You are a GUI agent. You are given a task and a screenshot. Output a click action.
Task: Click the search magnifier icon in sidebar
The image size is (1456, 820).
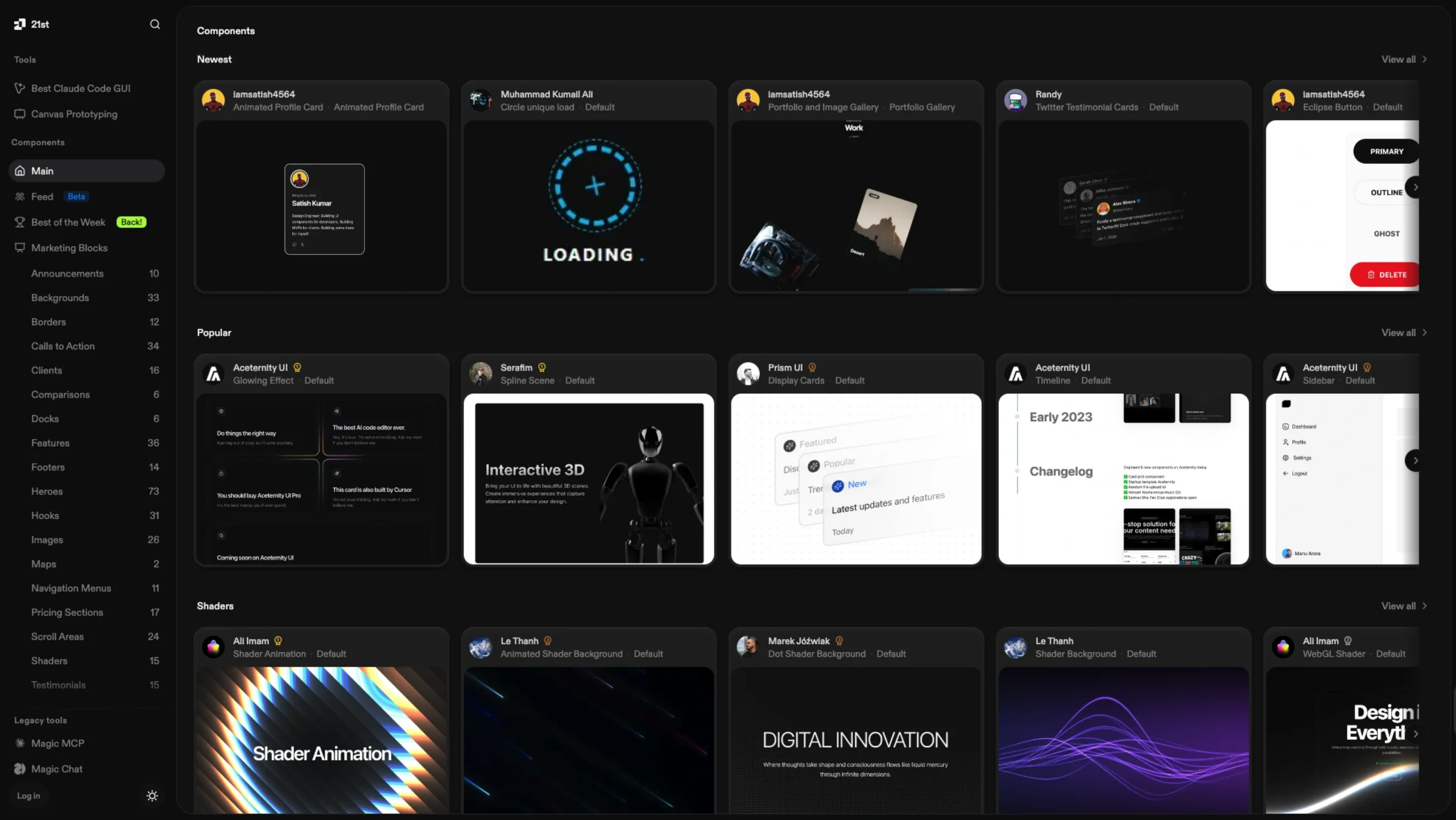click(x=155, y=24)
